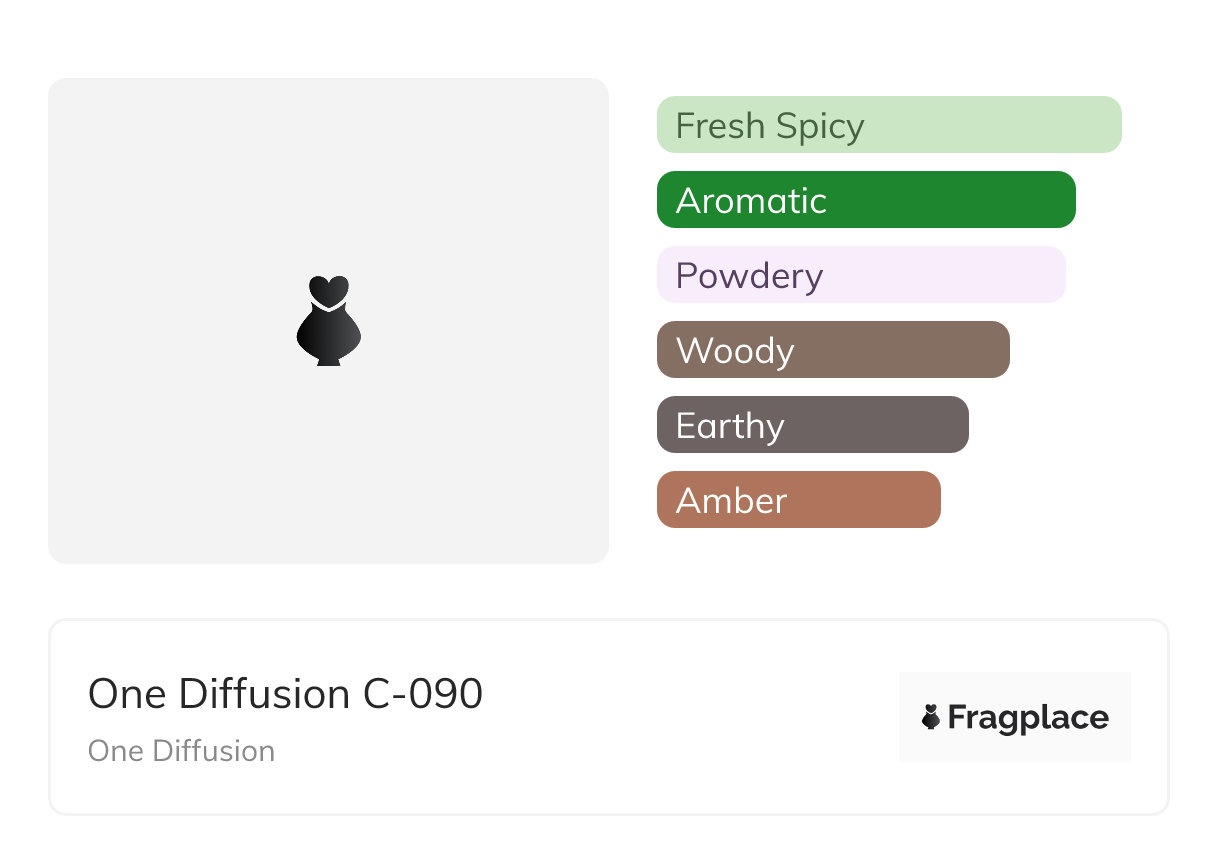Open the One Diffusion brand link
The image size is (1218, 864).
pyautogui.click(x=181, y=751)
